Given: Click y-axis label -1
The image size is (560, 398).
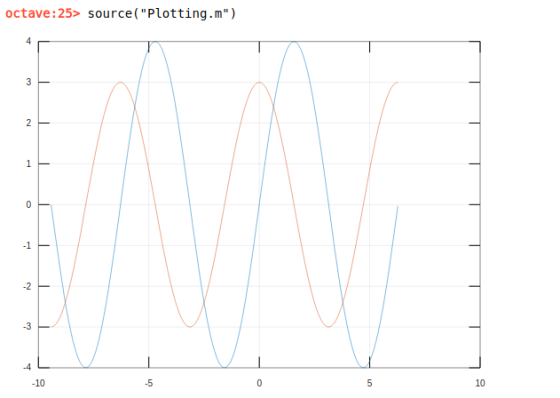Looking at the screenshot, I should (27, 245).
